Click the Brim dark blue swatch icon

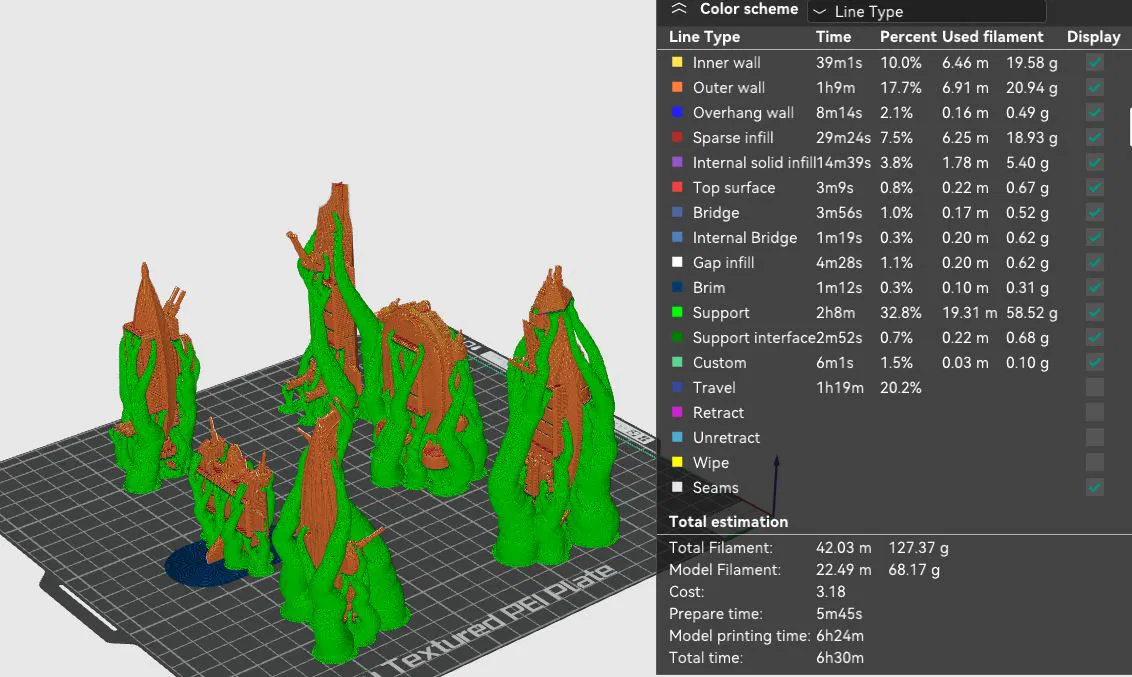tap(677, 287)
